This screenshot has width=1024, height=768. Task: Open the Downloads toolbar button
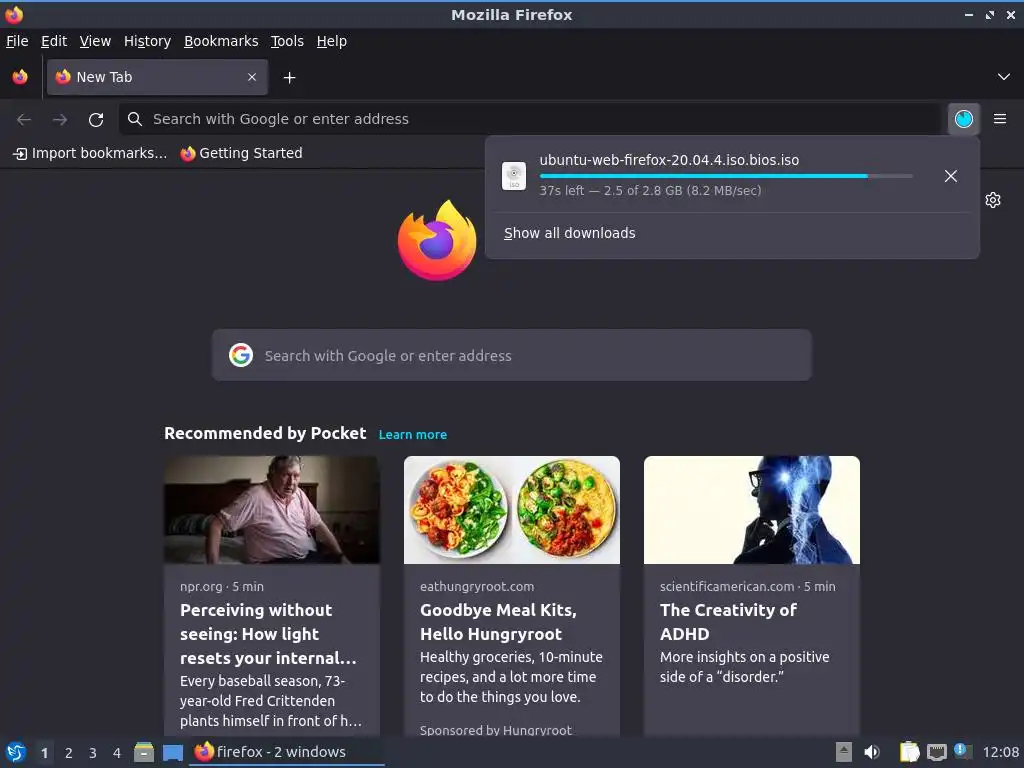963,119
